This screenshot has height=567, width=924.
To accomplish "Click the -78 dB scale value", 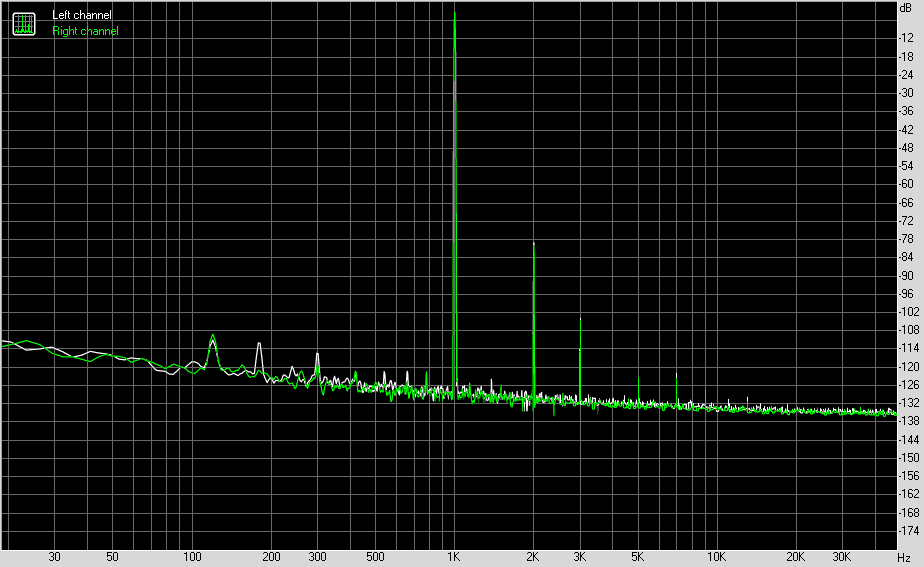I will 906,239.
